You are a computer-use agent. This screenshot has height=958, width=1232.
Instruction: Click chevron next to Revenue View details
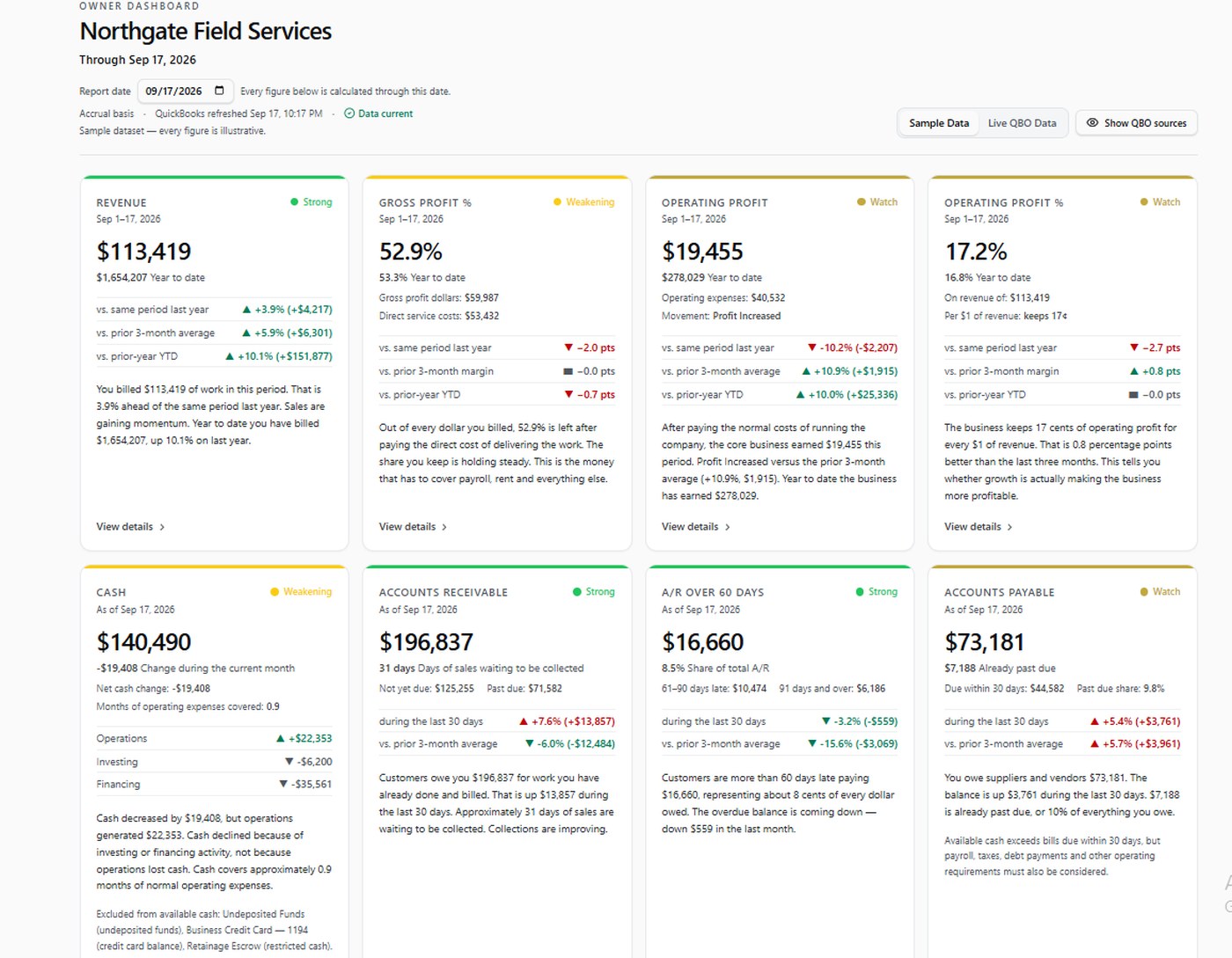click(162, 527)
